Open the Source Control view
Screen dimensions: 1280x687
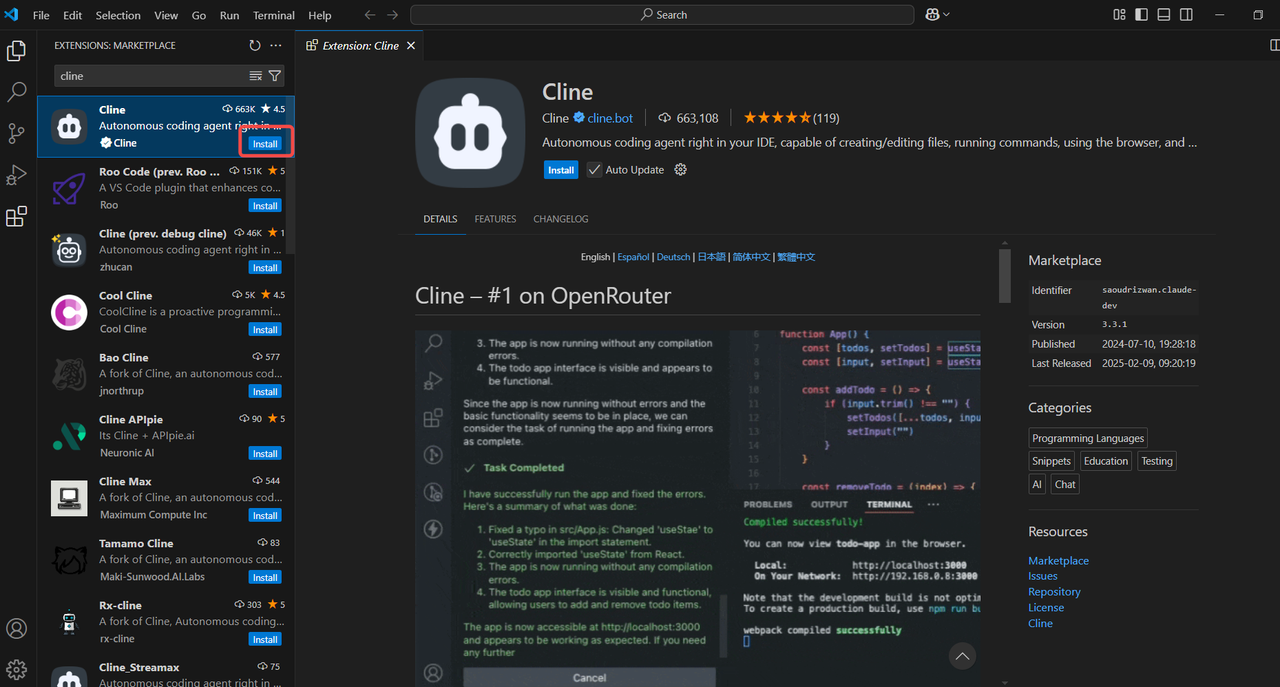click(16, 133)
